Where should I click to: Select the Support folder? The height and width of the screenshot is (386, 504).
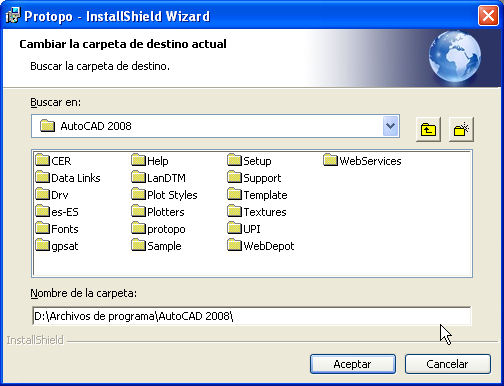tap(254, 178)
